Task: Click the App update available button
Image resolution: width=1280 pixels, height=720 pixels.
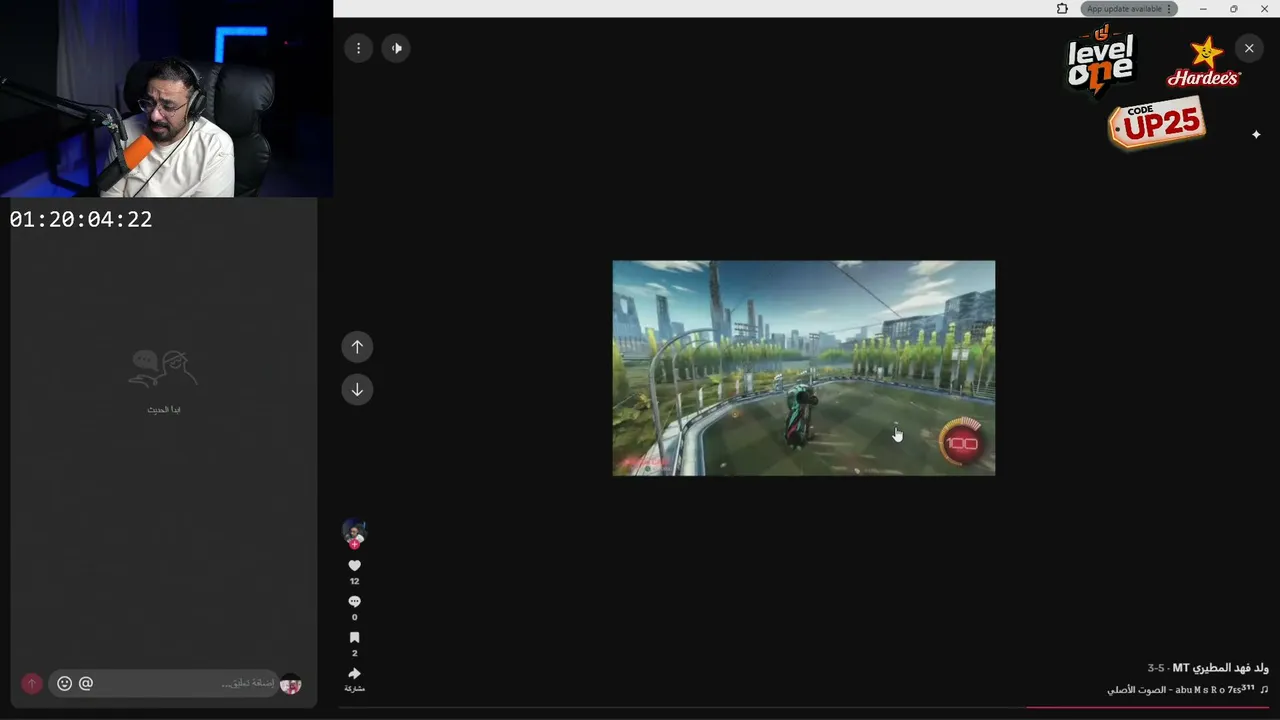Action: 1129,9
